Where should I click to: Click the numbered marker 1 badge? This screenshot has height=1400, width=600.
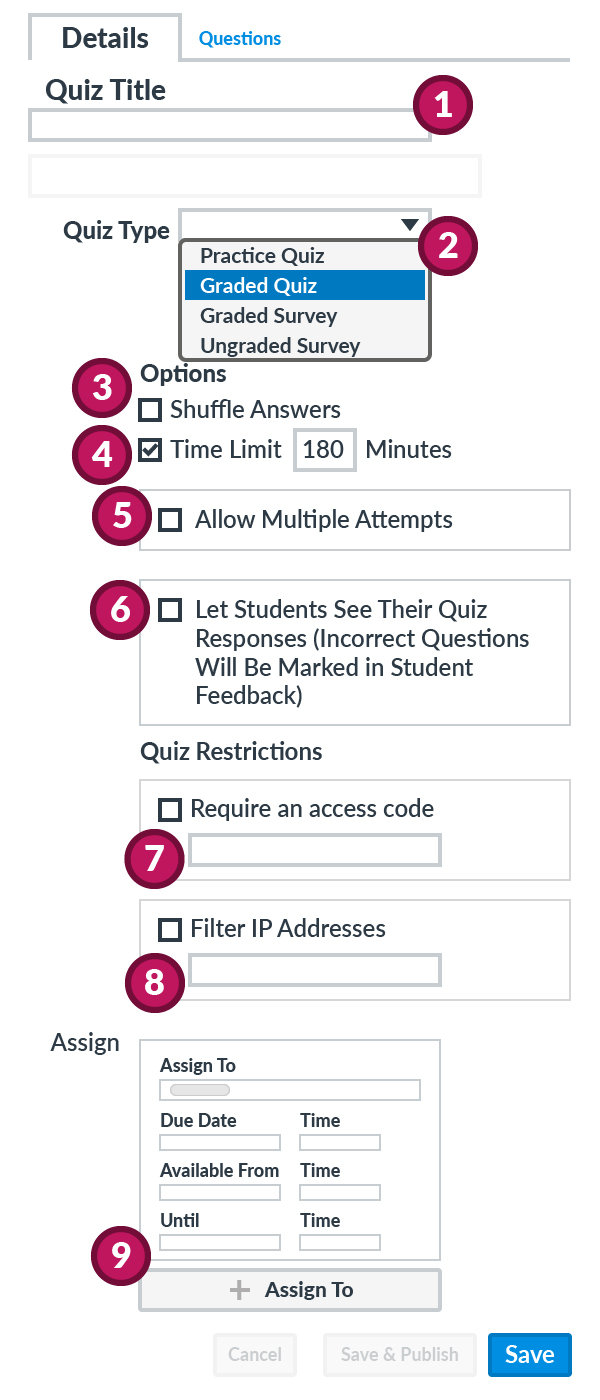pyautogui.click(x=443, y=106)
